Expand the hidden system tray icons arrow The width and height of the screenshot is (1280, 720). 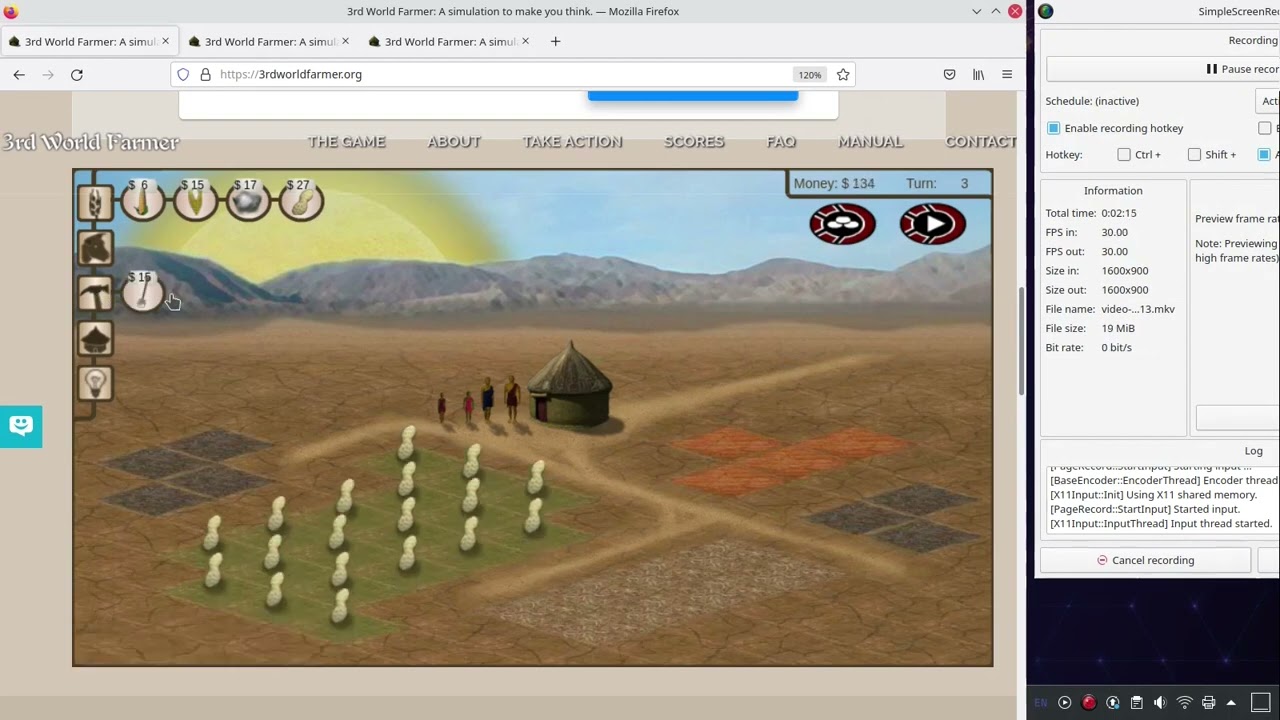[1231, 703]
